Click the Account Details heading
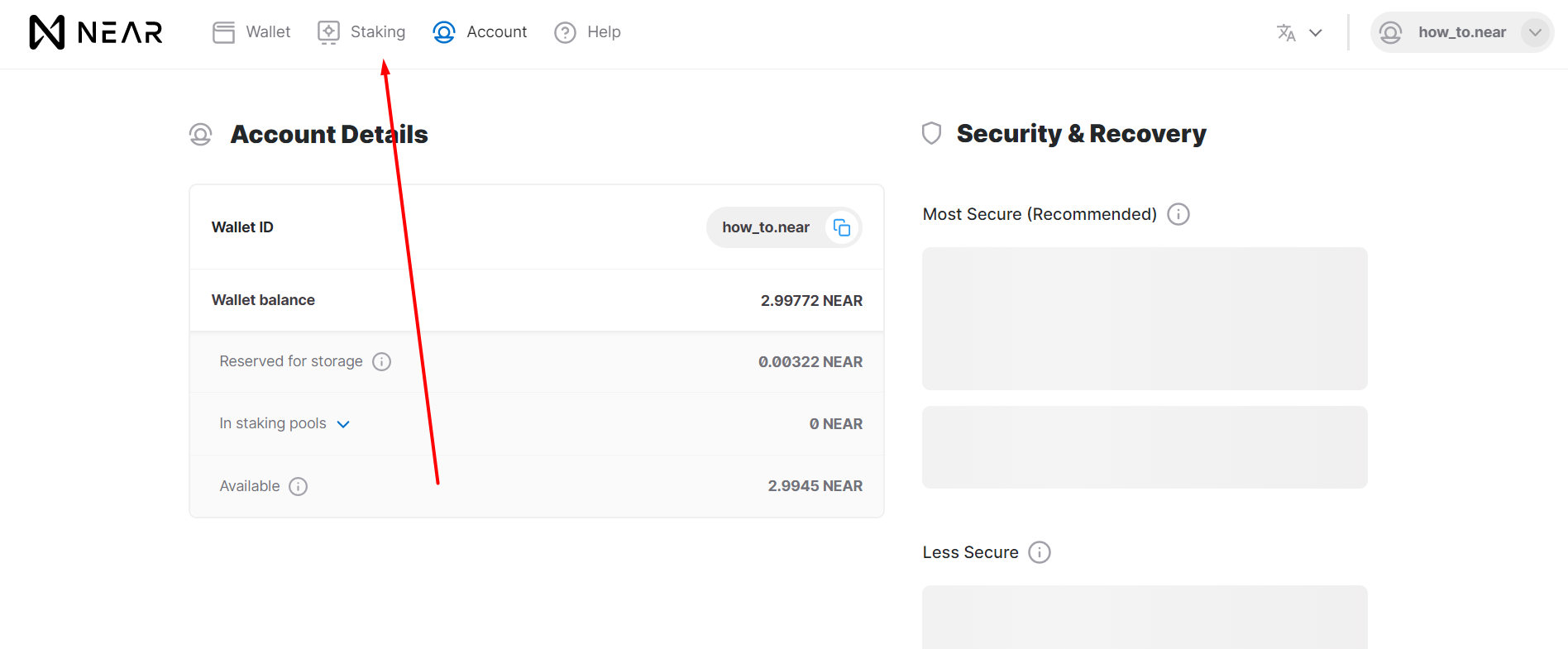Image resolution: width=1568 pixels, height=649 pixels. point(329,134)
